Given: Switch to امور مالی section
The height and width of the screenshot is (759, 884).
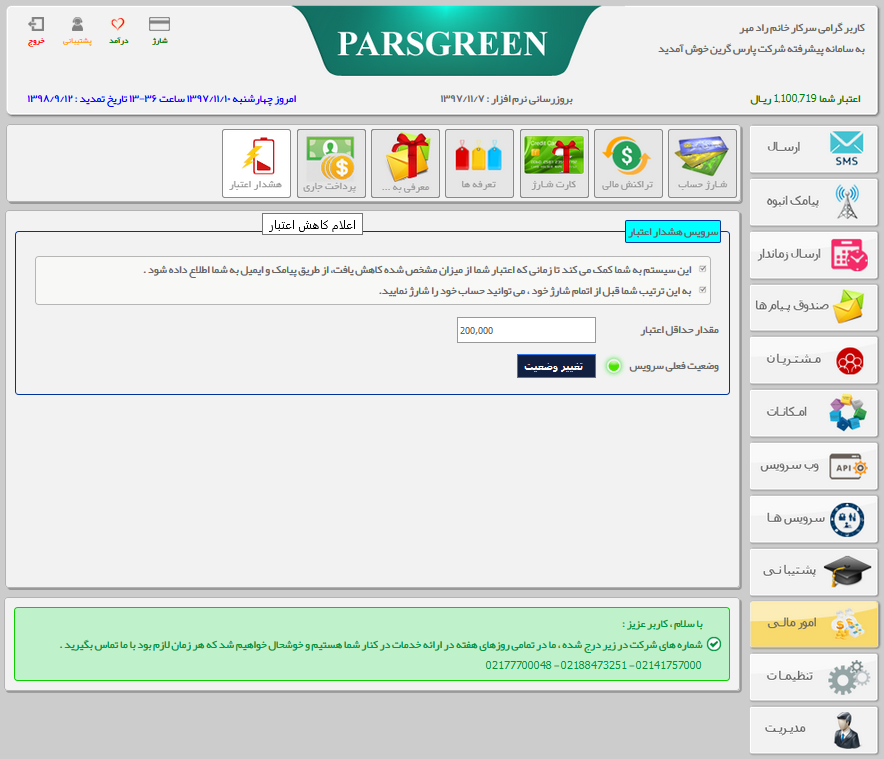Looking at the screenshot, I should click(x=813, y=624).
